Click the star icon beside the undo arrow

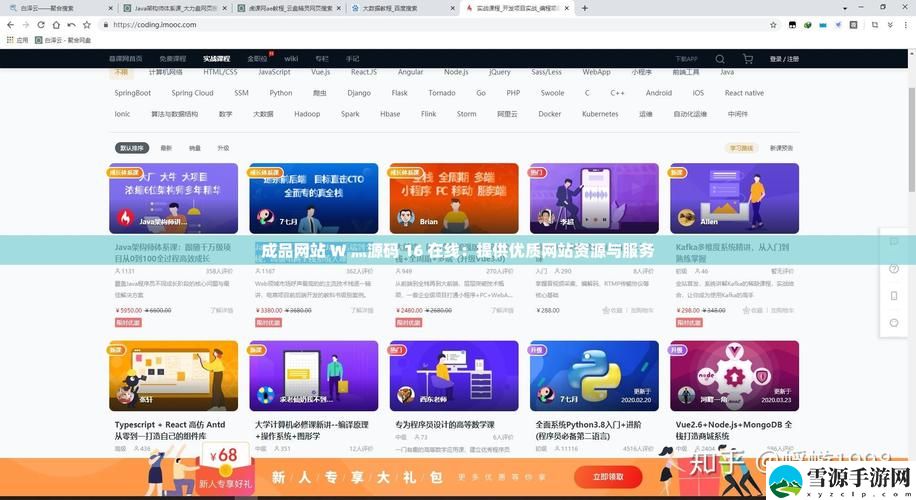[x=86, y=25]
